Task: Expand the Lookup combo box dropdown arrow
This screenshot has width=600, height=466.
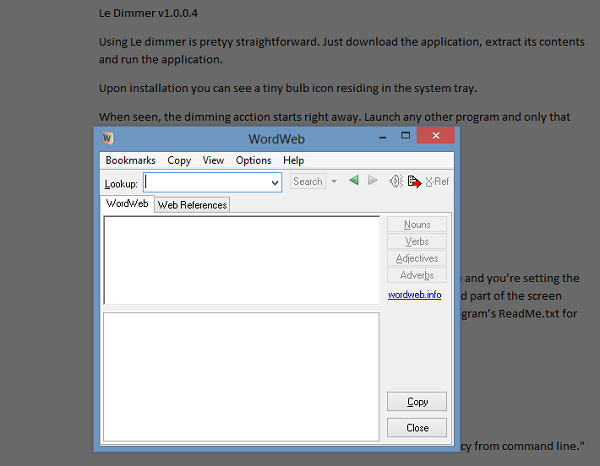Action: (x=275, y=182)
